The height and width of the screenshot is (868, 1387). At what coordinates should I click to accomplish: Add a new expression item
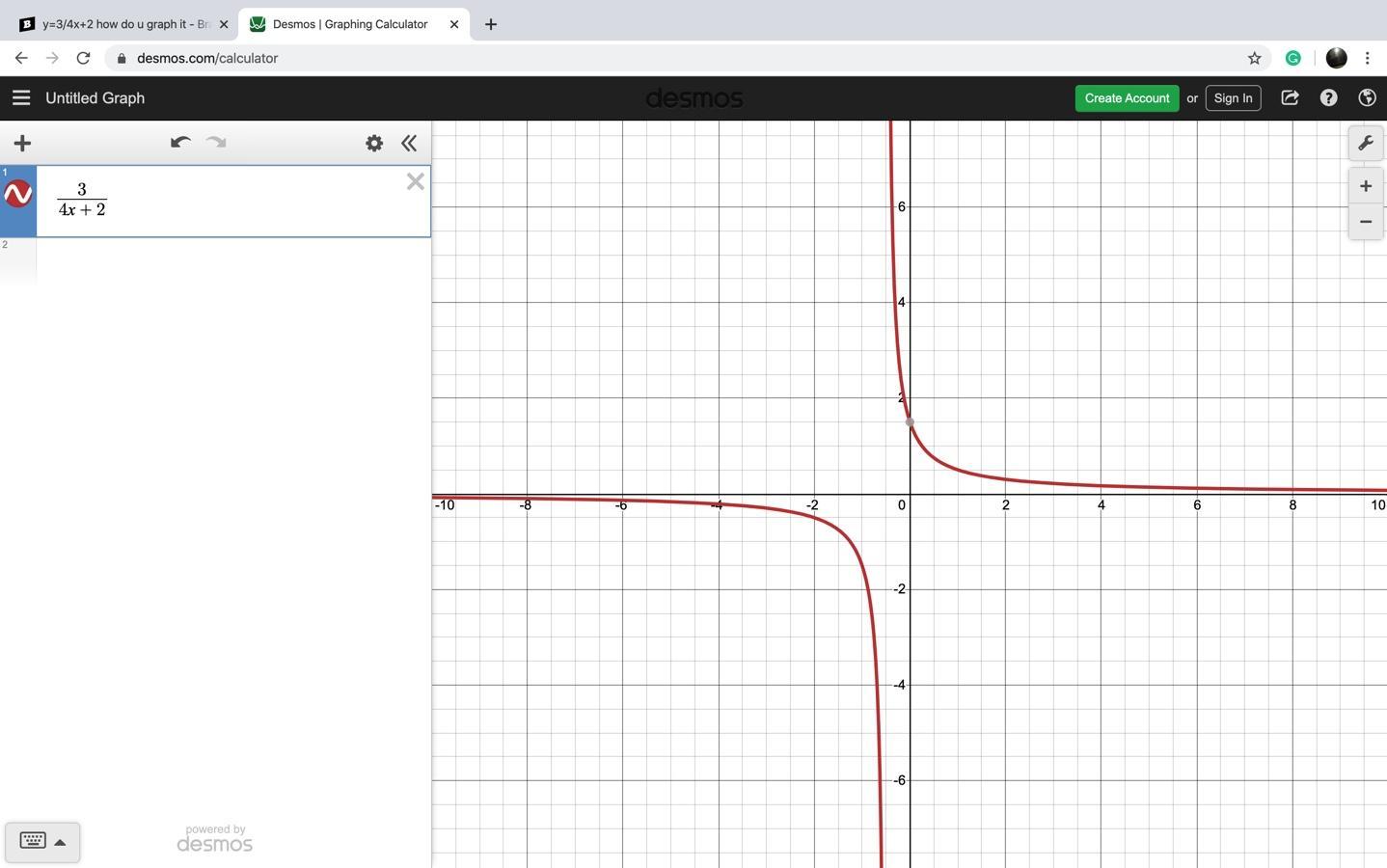(x=22, y=143)
